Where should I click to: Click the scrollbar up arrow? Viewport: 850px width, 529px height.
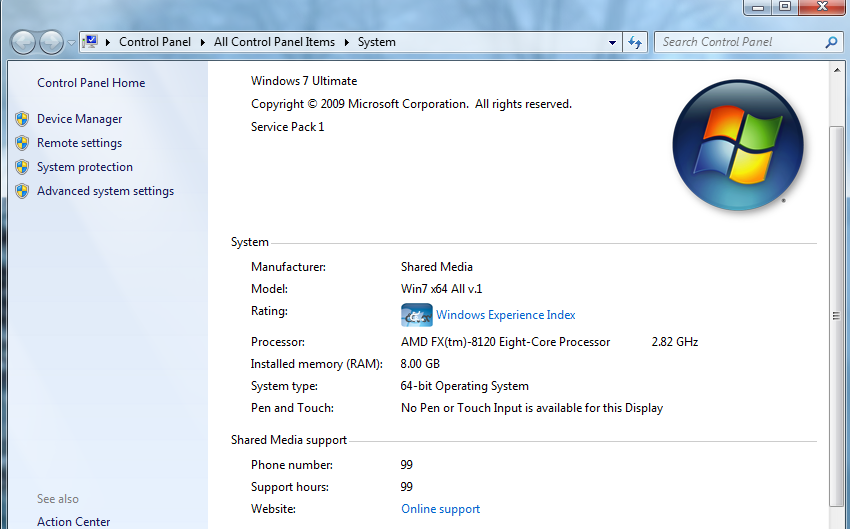[x=836, y=70]
